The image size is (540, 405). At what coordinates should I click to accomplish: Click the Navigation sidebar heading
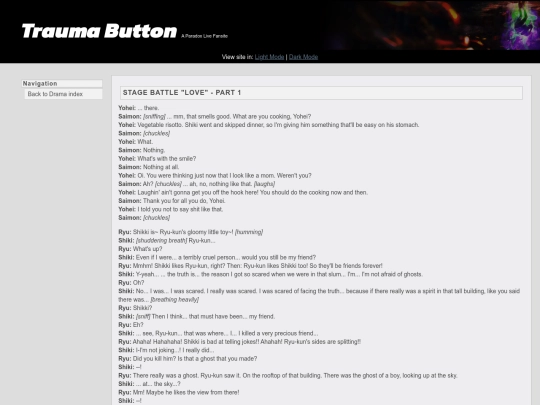(62, 84)
